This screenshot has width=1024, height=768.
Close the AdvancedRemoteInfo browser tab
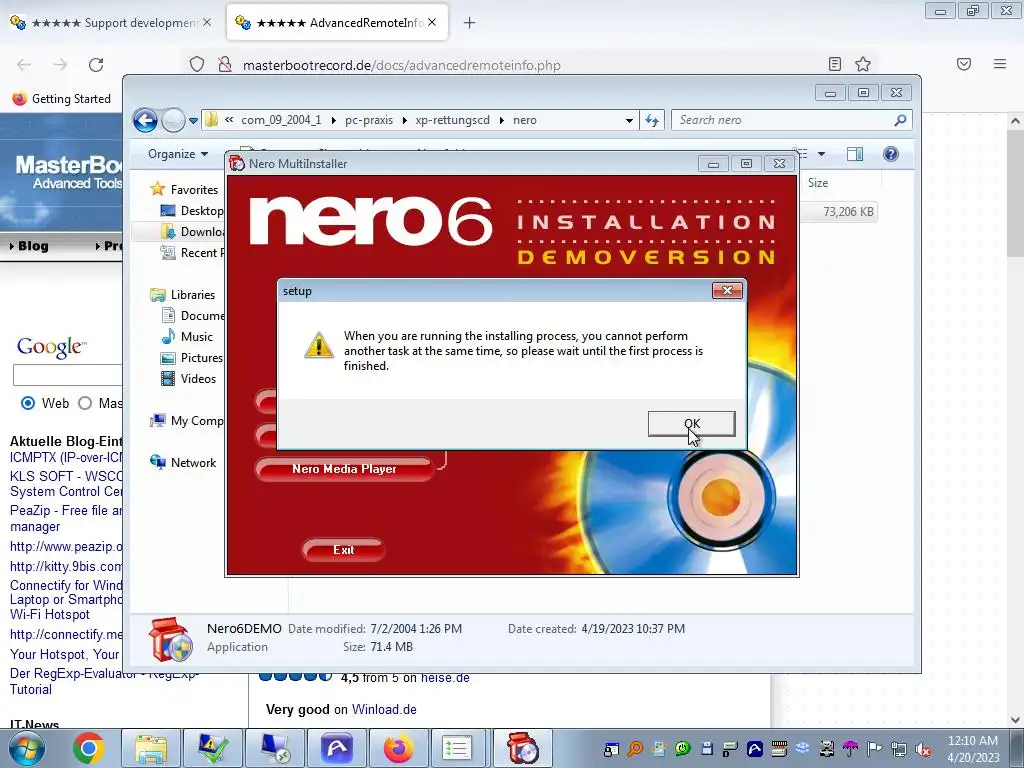coord(432,22)
